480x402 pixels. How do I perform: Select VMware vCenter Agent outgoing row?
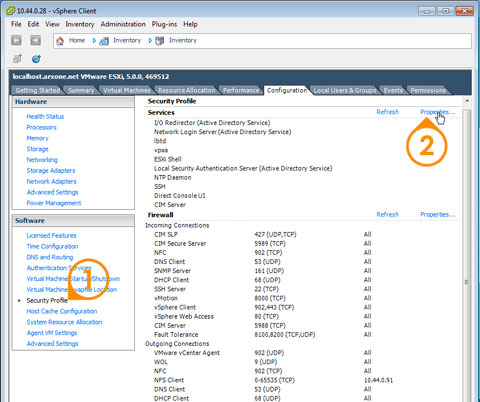point(263,353)
